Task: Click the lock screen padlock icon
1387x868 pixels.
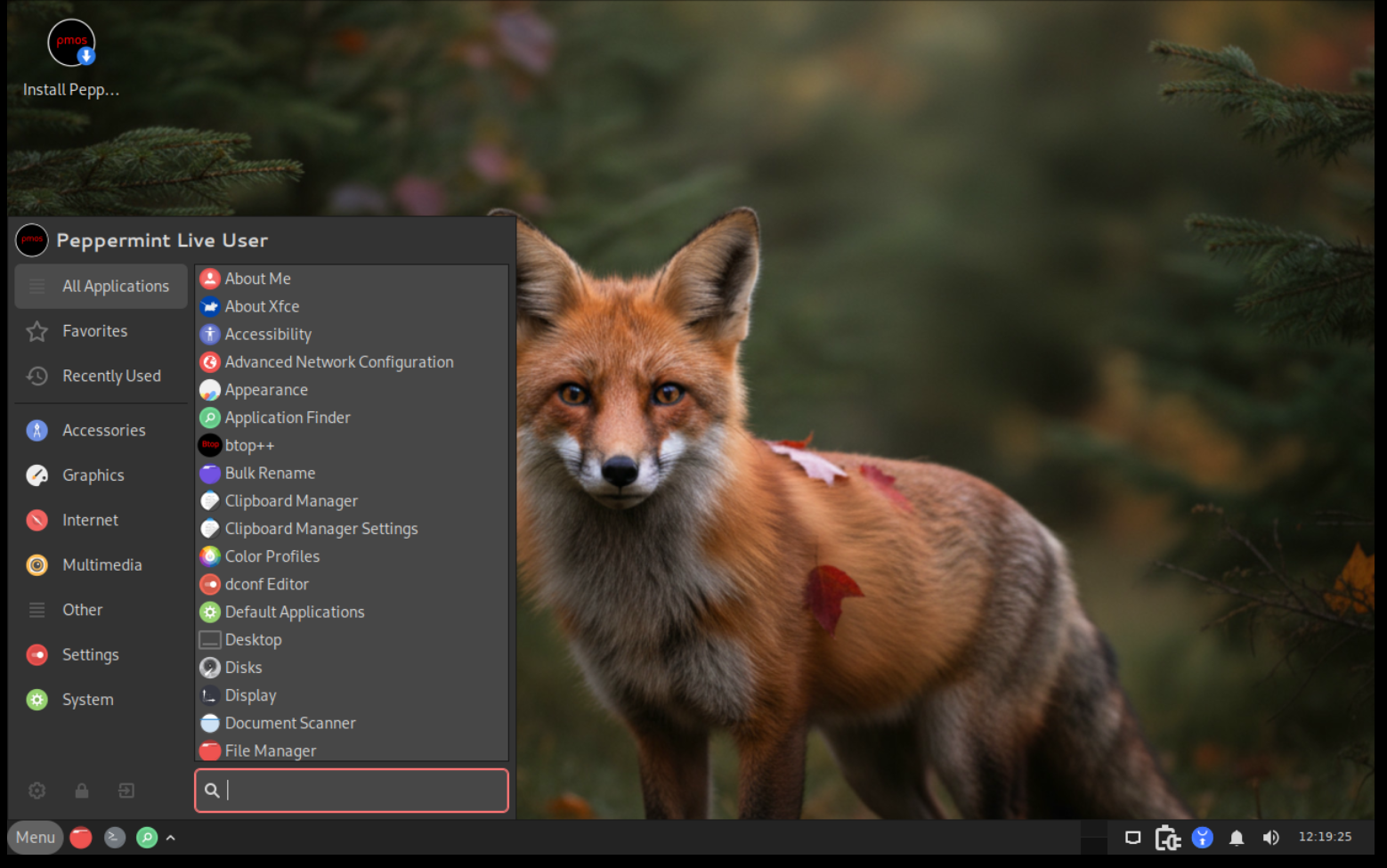Action: [82, 791]
